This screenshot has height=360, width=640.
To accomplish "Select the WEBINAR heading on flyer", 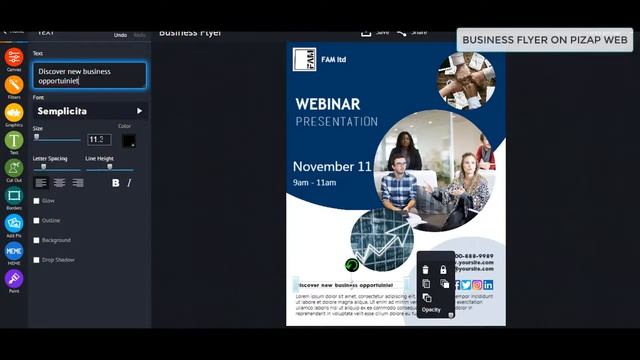I will pyautogui.click(x=328, y=104).
